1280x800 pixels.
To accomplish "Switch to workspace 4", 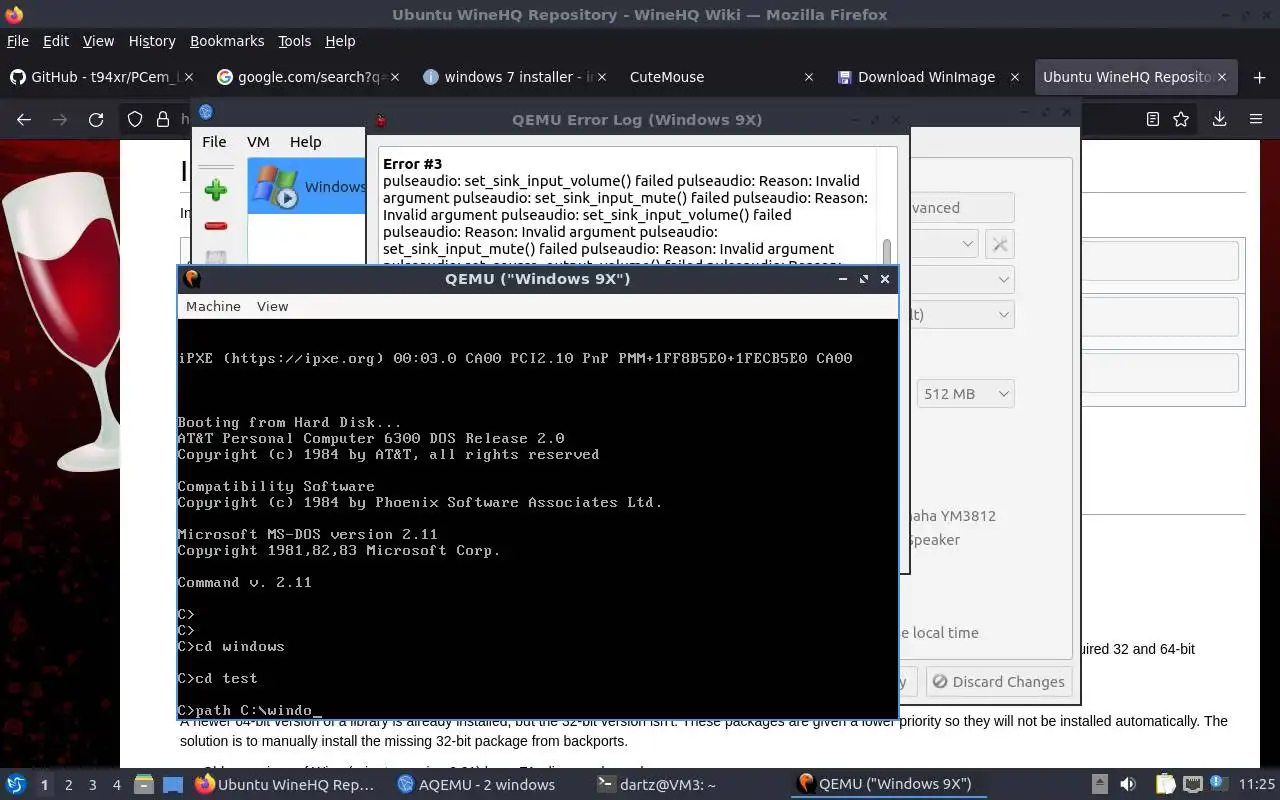I will coord(116,785).
